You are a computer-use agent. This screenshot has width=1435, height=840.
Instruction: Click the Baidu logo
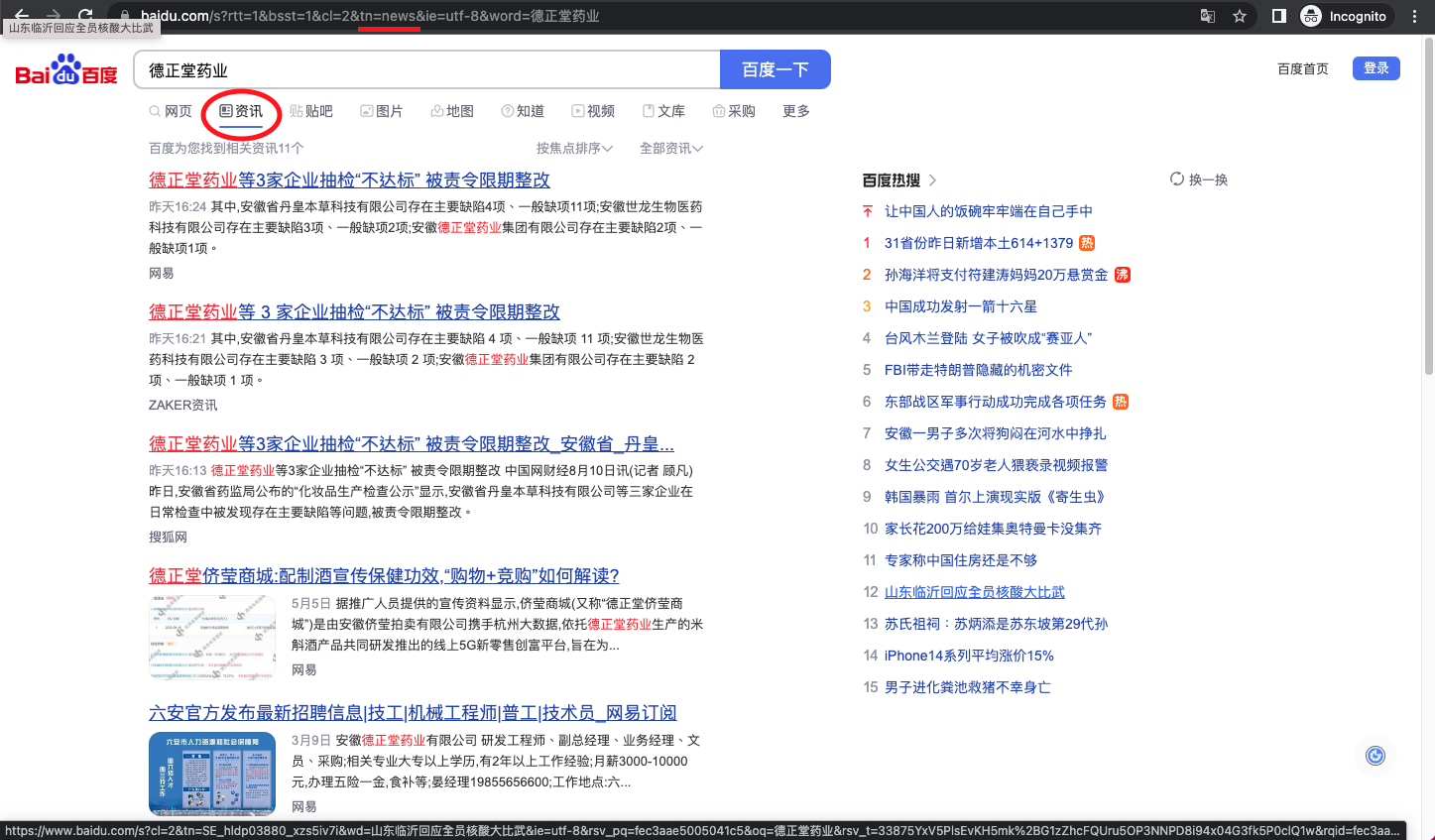coord(65,69)
